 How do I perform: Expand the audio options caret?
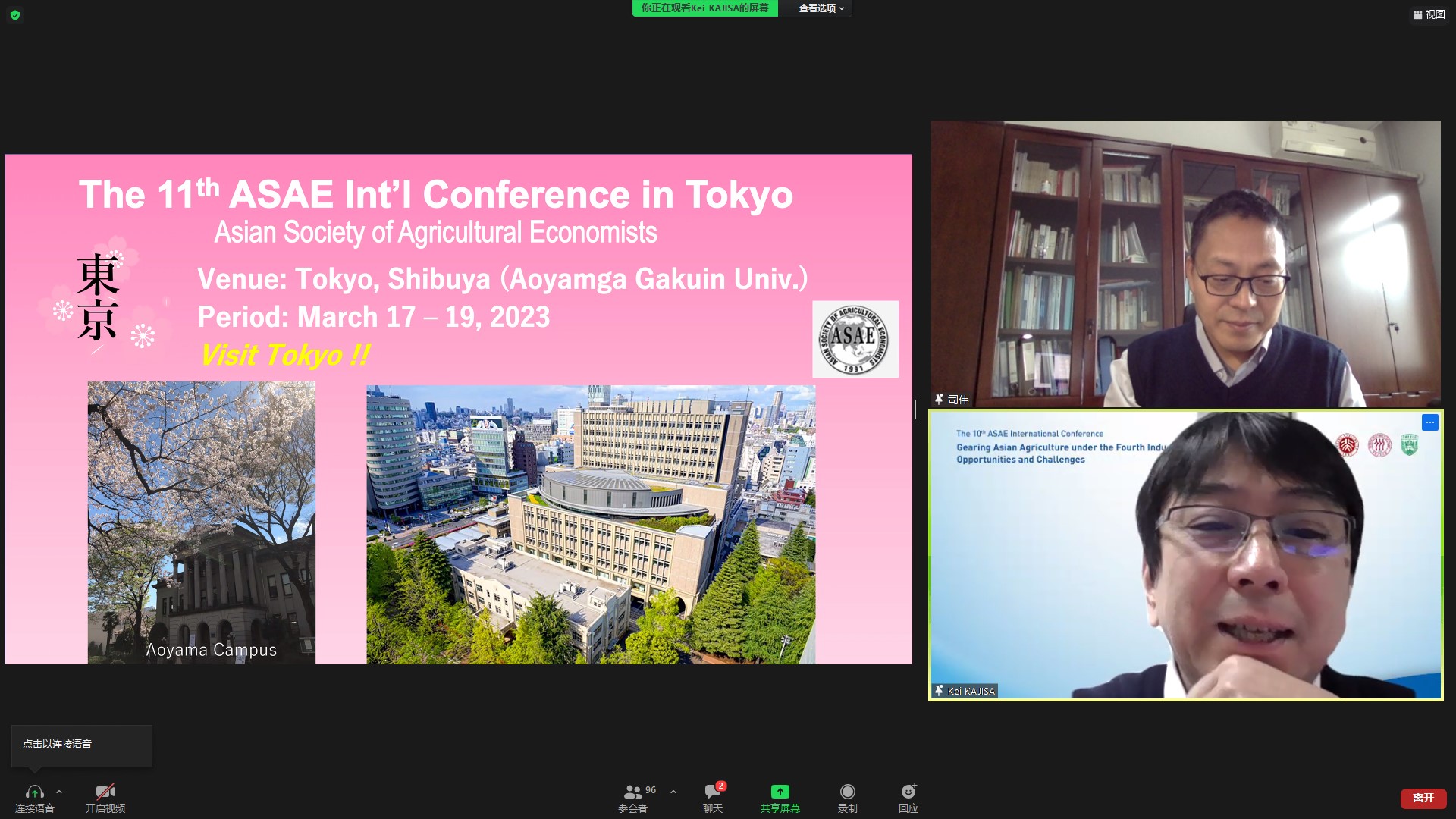pos(59,792)
